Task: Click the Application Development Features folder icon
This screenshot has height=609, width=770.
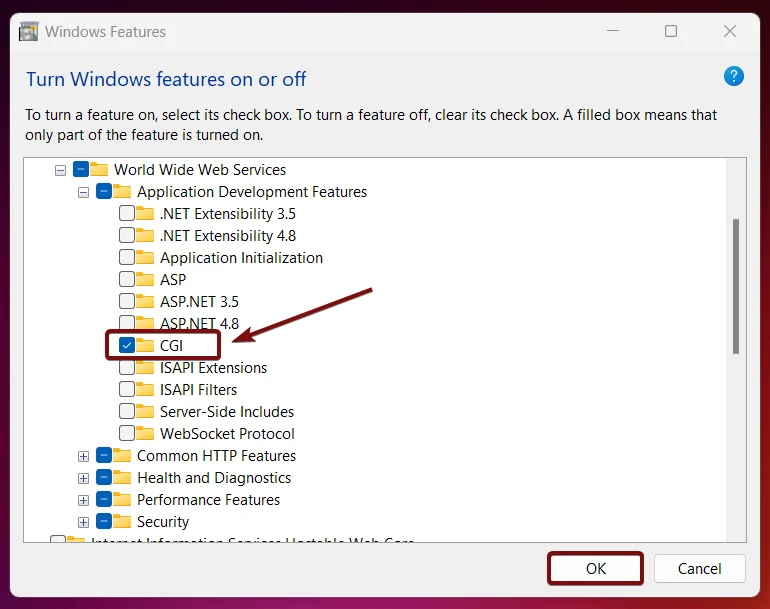Action: point(122,192)
